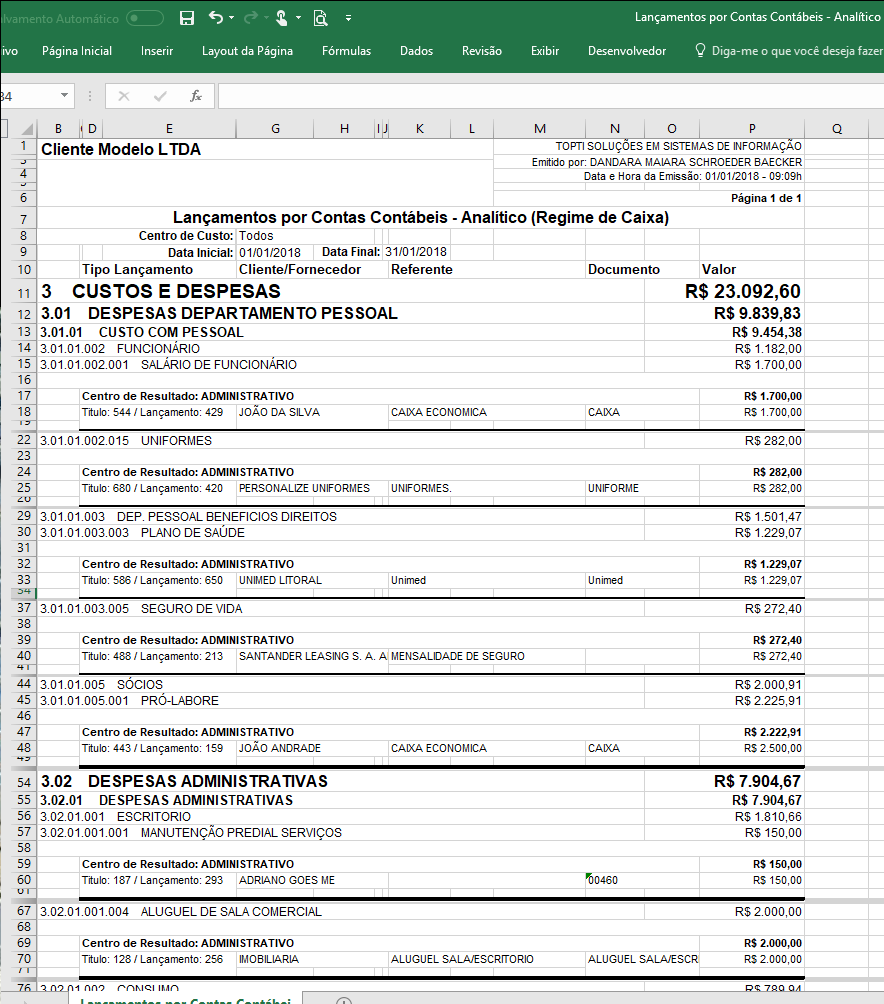Expand the Touch/Mouse mode dropdown arrow
Image resolution: width=884 pixels, height=1004 pixels.
pyautogui.click(x=298, y=18)
